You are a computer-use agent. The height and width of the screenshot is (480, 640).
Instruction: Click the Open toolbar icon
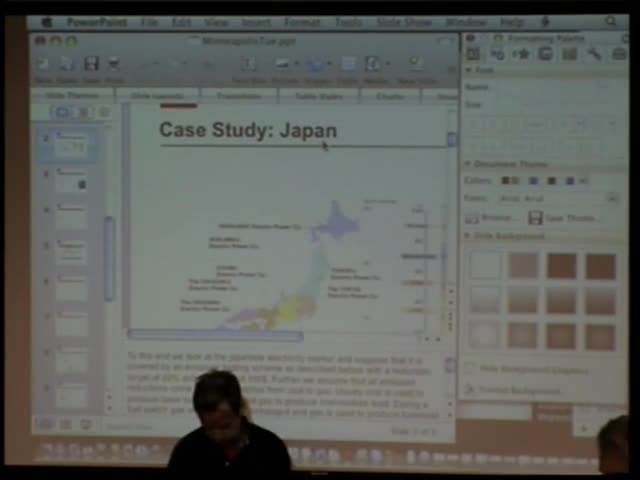(67, 64)
